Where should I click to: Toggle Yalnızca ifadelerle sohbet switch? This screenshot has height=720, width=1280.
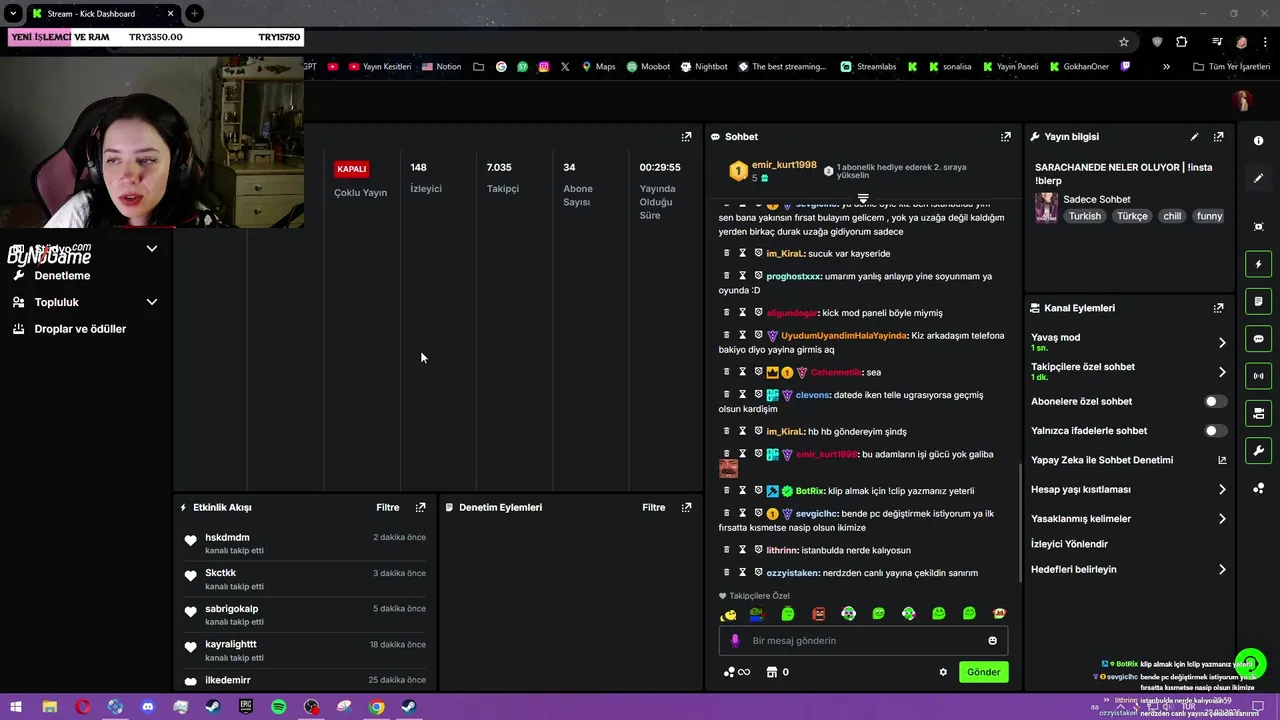point(1215,431)
